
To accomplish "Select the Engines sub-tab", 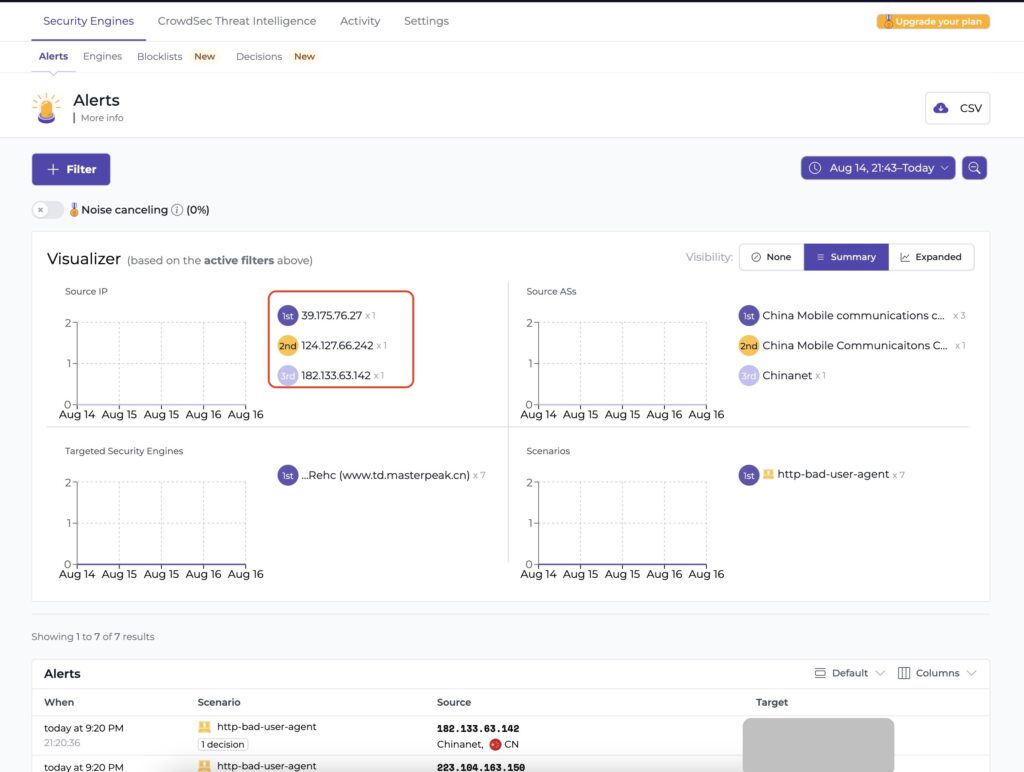I will (103, 56).
